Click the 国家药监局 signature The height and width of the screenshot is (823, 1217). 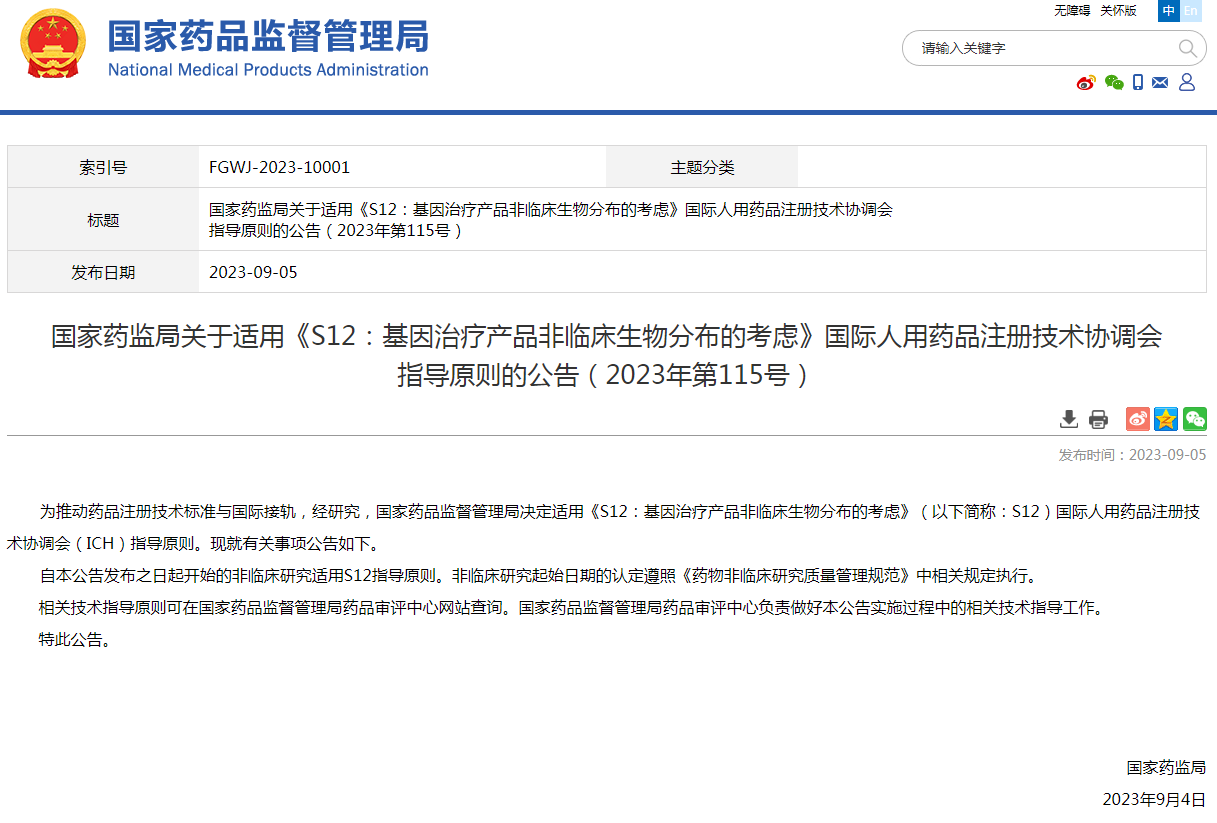(1166, 768)
